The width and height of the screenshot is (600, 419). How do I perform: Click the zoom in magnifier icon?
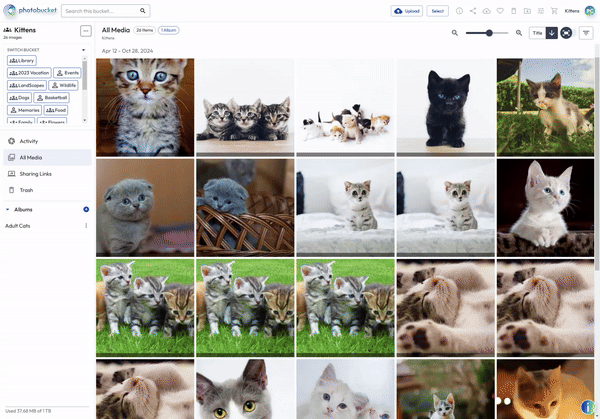pyautogui.click(x=519, y=33)
